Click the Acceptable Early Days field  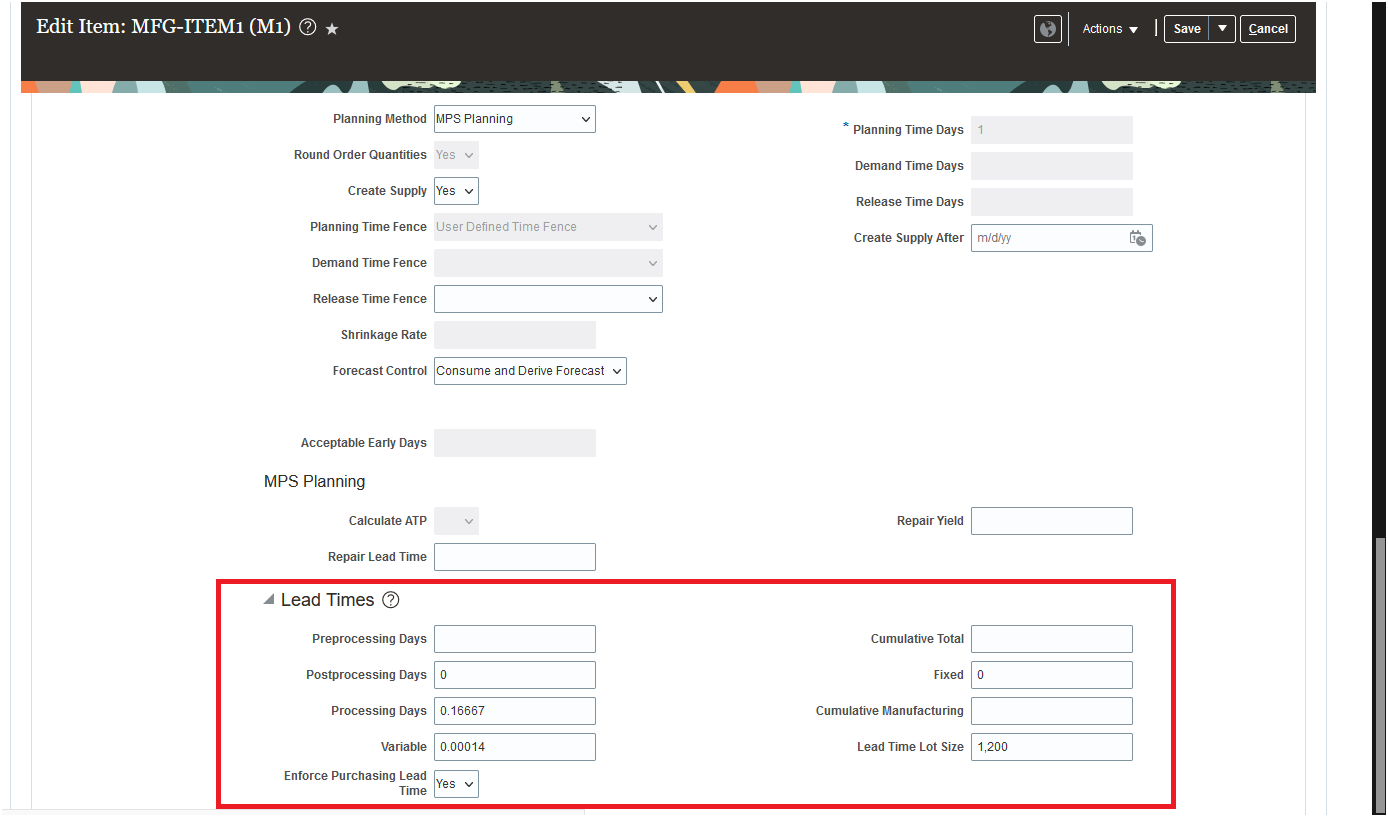coord(515,443)
